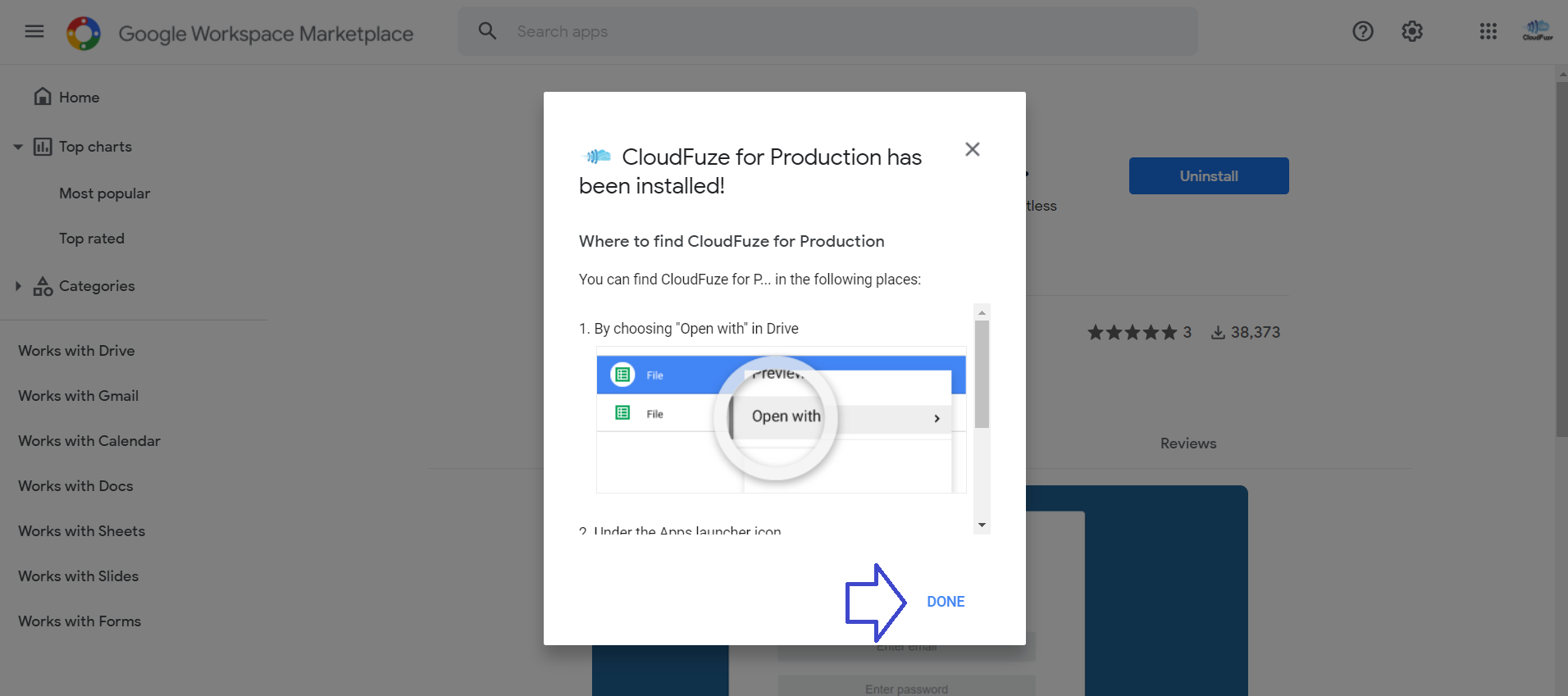The height and width of the screenshot is (696, 1568).
Task: Click the CloudFuze account avatar
Action: pyautogui.click(x=1538, y=31)
